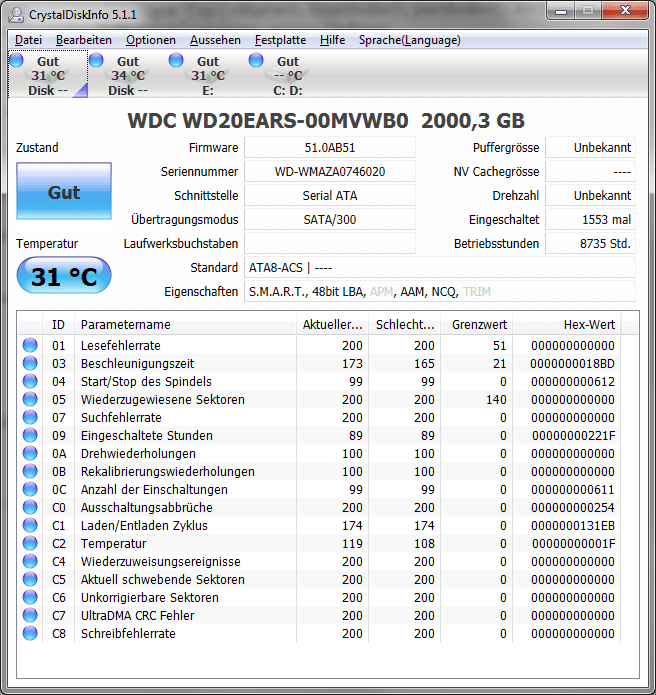Click status orb for Aktuell schwebende Sektoren

click(x=30, y=579)
